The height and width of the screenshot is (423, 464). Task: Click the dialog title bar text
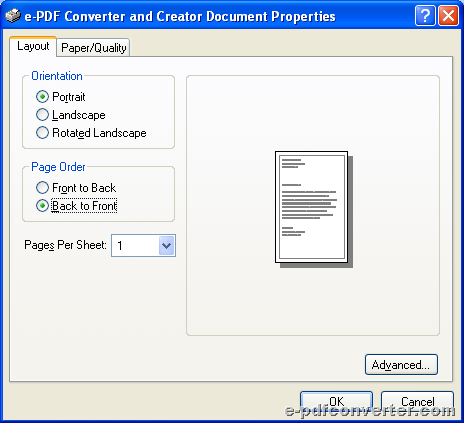point(180,16)
